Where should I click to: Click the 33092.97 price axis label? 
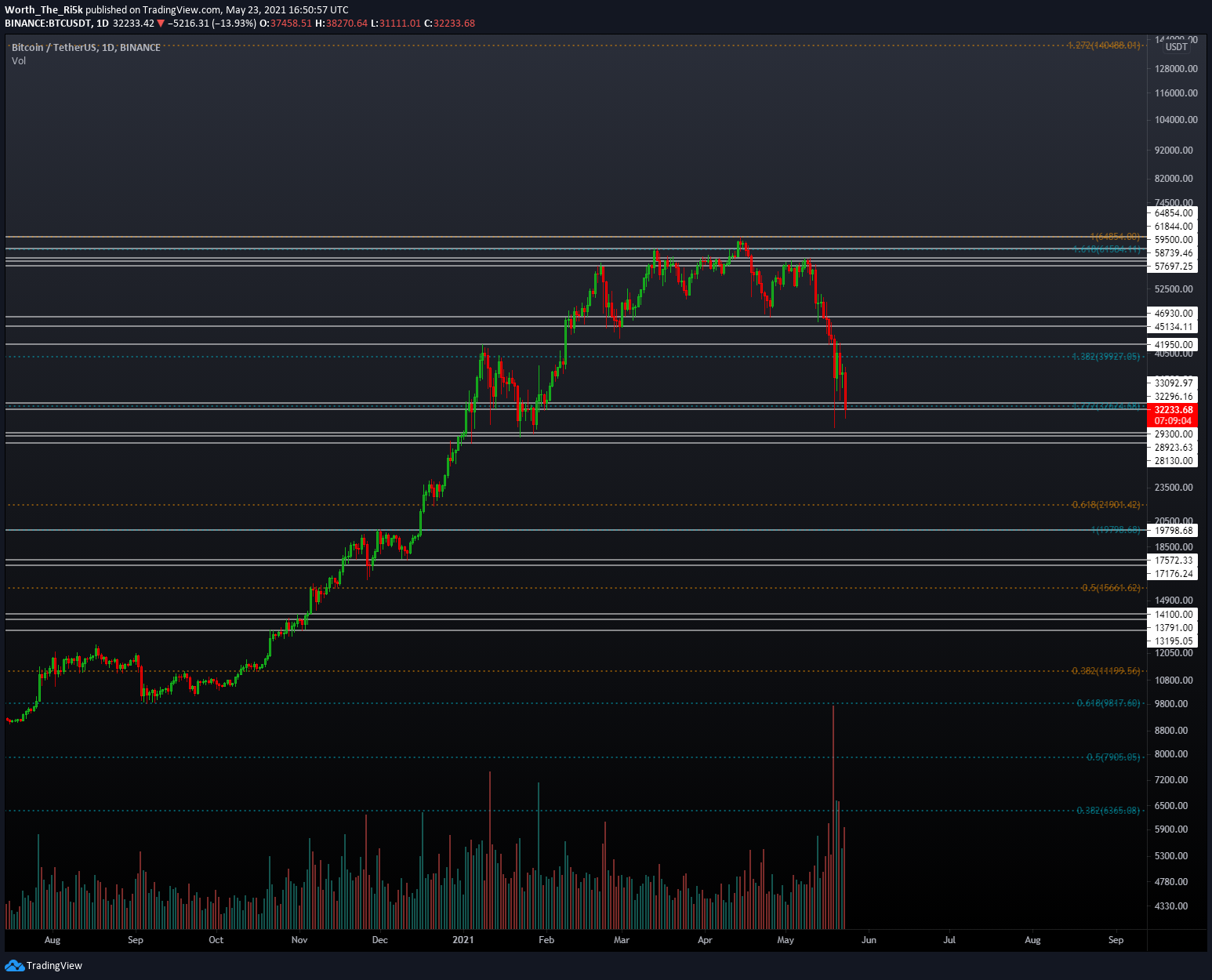pyautogui.click(x=1174, y=383)
